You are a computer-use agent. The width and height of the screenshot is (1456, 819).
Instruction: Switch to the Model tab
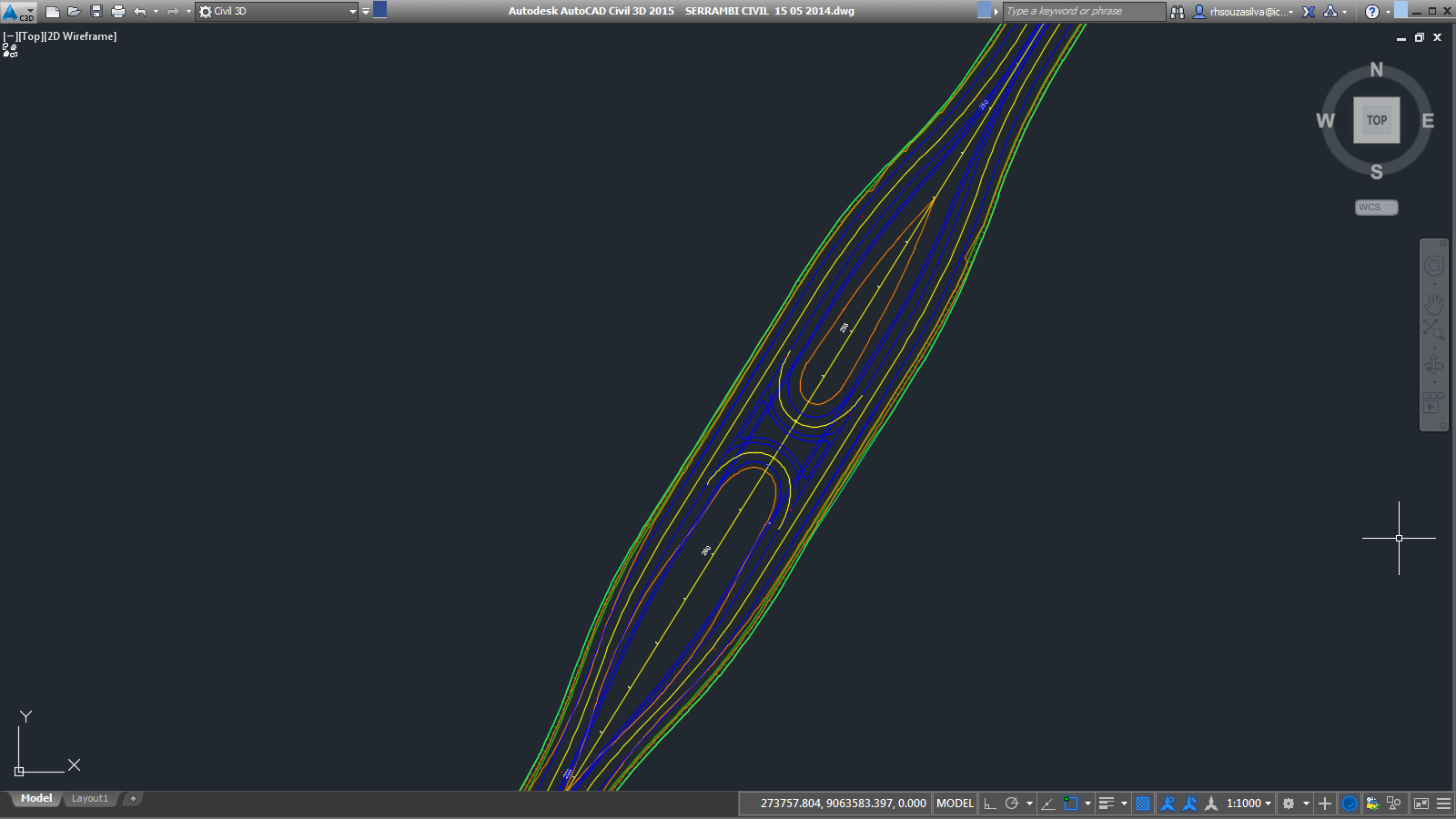pos(36,799)
